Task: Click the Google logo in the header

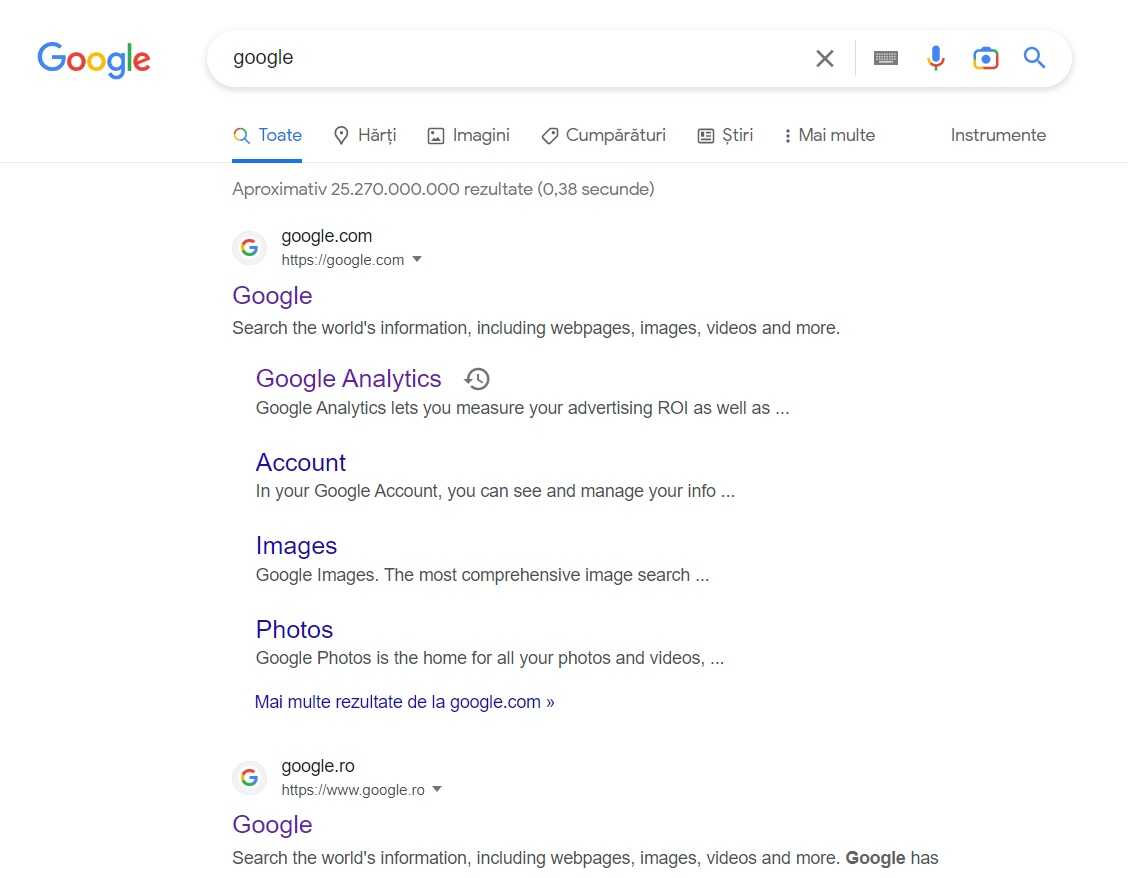Action: click(x=94, y=59)
